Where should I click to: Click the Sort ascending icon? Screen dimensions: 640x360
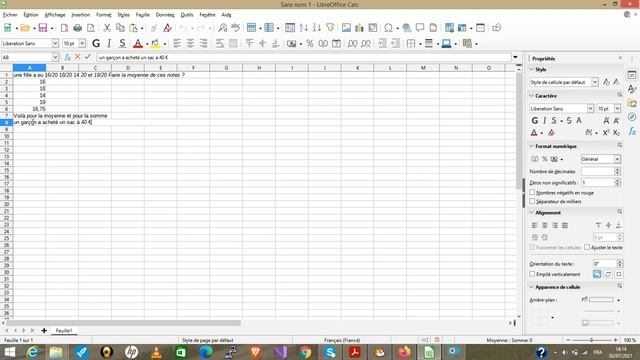coord(303,28)
